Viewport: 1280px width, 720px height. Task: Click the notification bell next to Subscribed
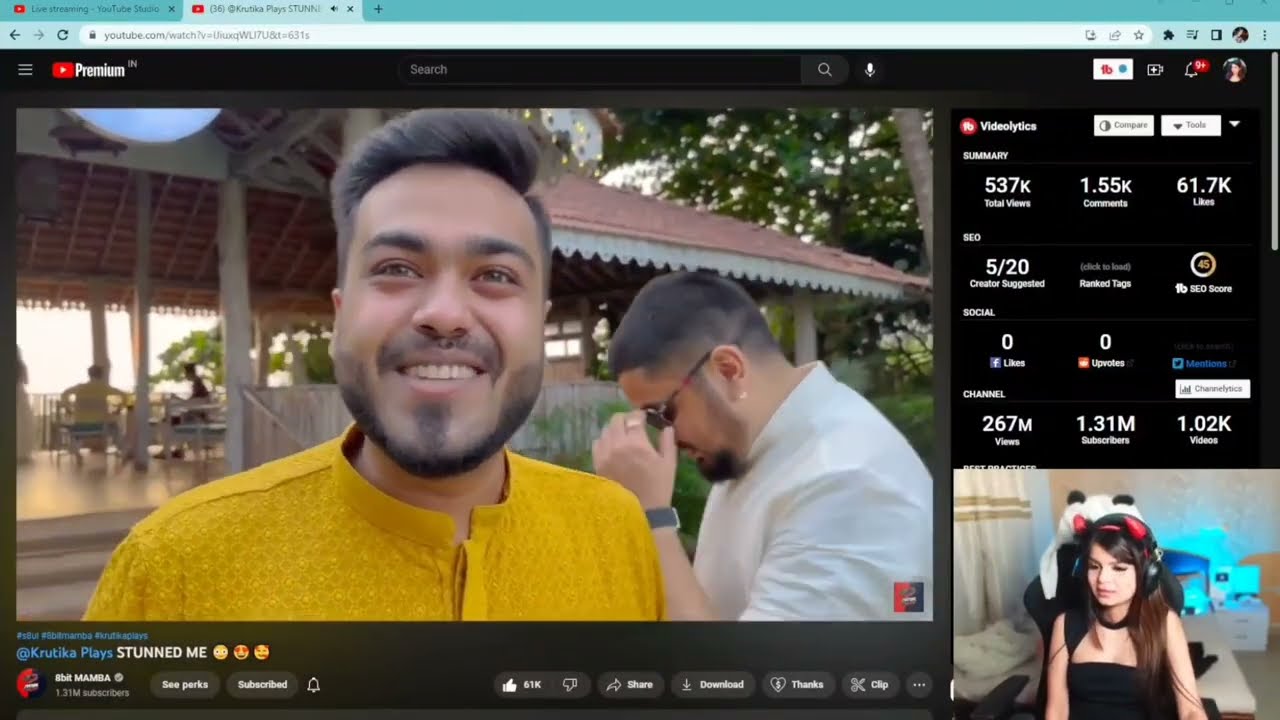[x=313, y=685]
